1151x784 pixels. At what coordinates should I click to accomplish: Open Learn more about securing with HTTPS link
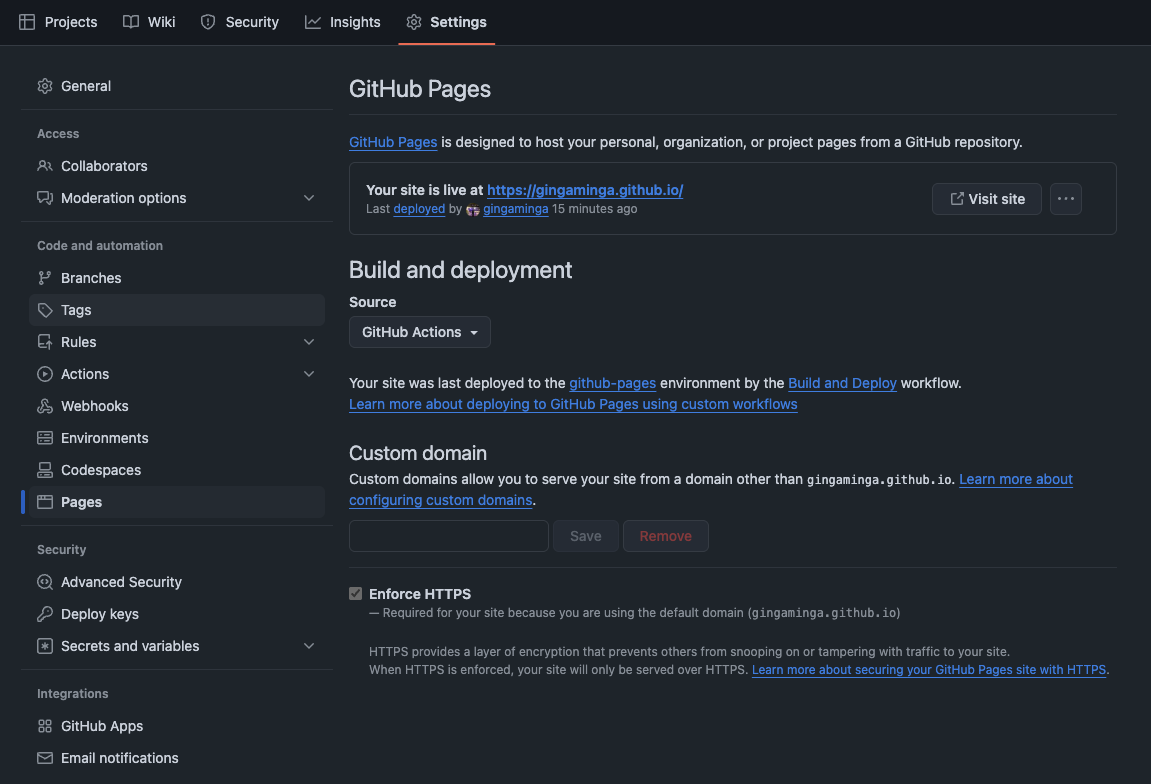point(929,669)
